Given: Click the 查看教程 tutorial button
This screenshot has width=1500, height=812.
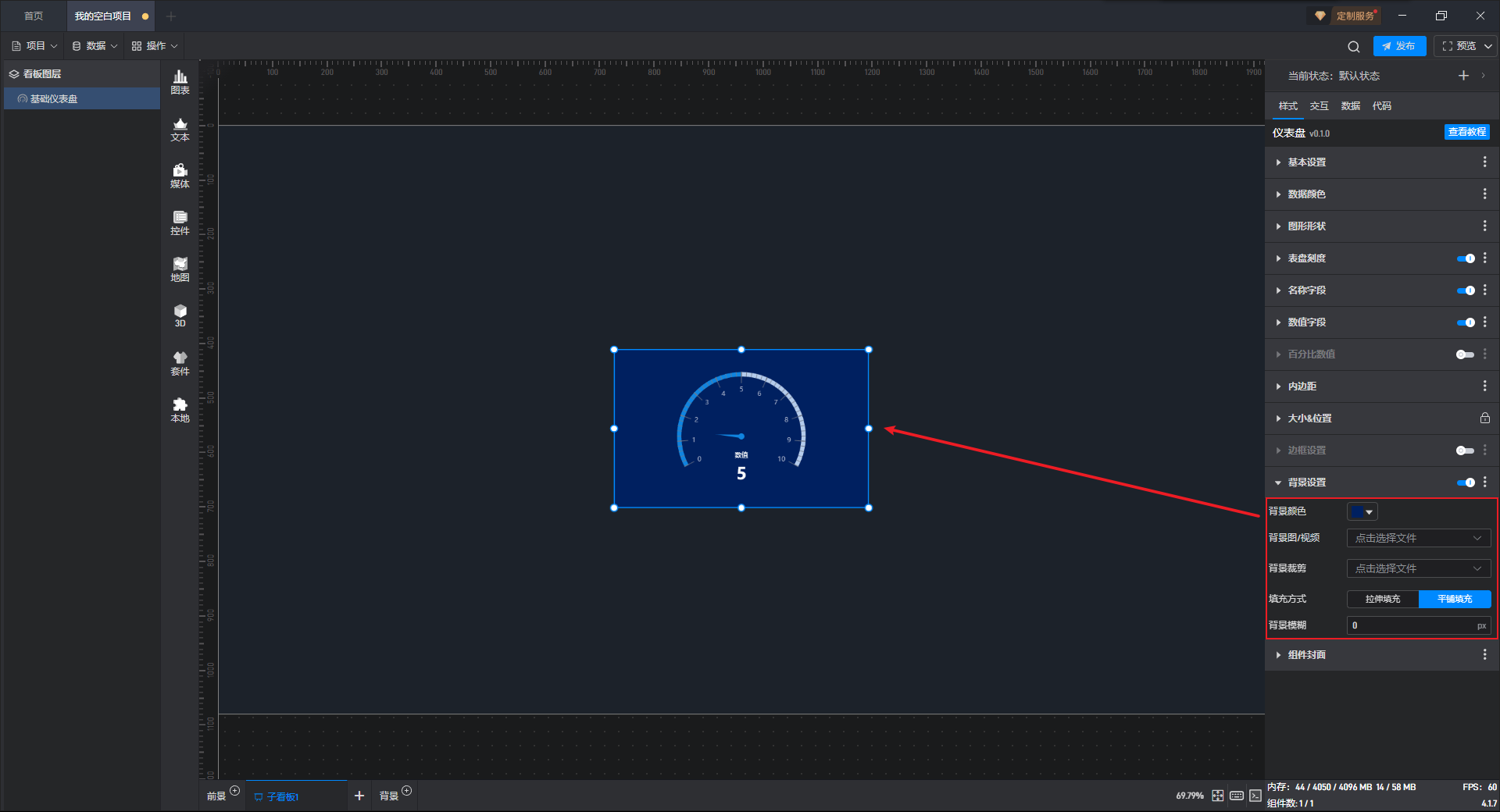Looking at the screenshot, I should 1466,132.
